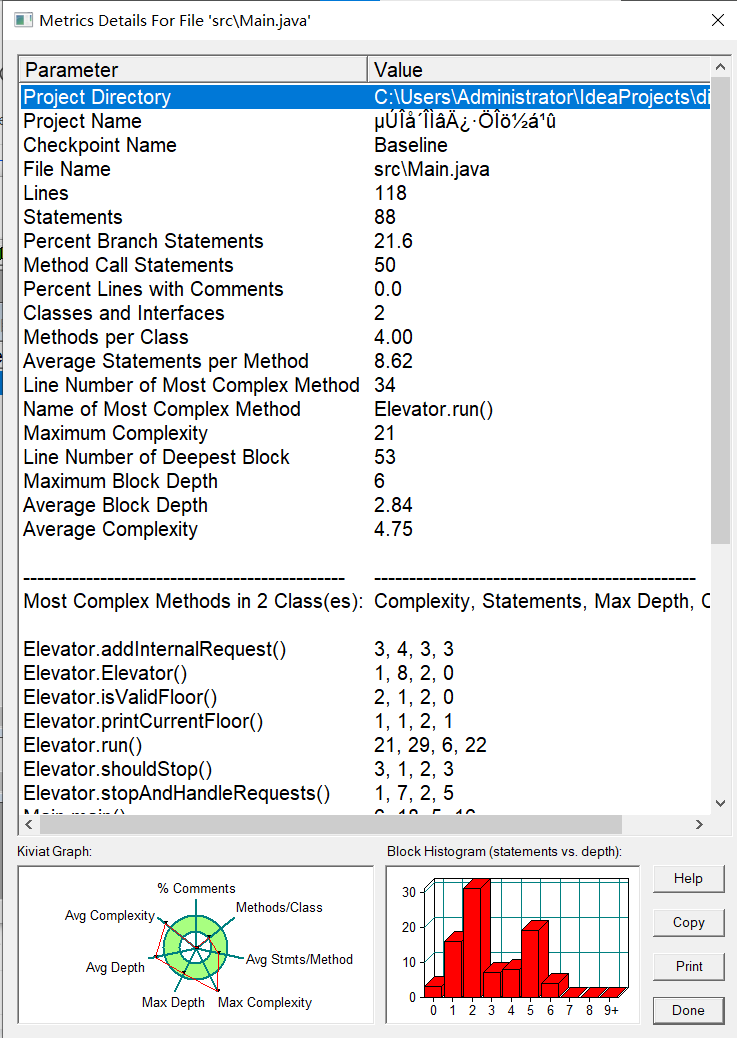
Task: Click the Value column header
Action: (539, 70)
